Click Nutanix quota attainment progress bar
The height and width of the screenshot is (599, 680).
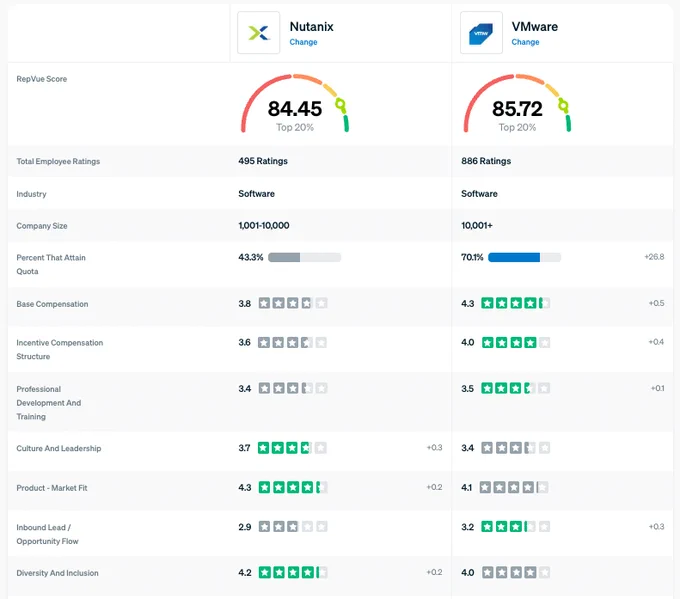coord(304,257)
